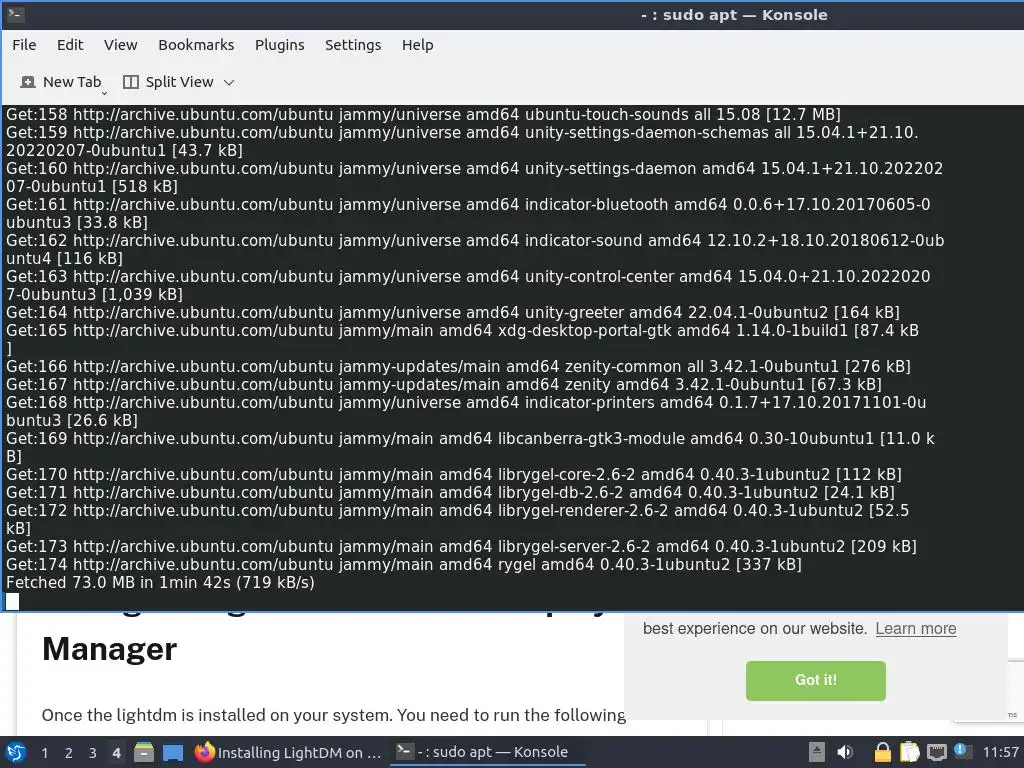Screen dimensions: 1024x768
Task: Open the Help menu
Action: (x=417, y=45)
